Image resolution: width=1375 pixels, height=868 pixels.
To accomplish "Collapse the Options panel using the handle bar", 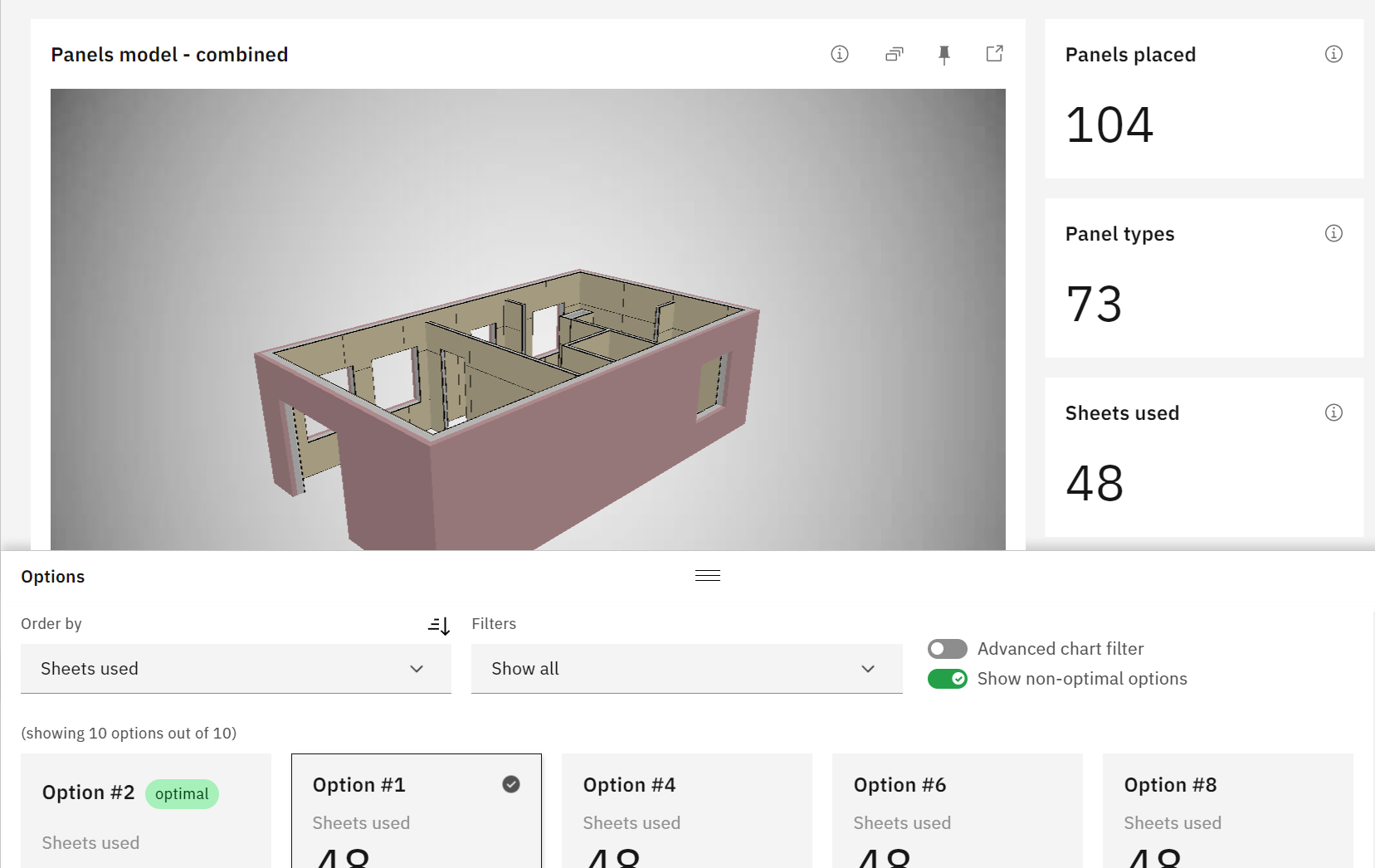I will tap(707, 574).
